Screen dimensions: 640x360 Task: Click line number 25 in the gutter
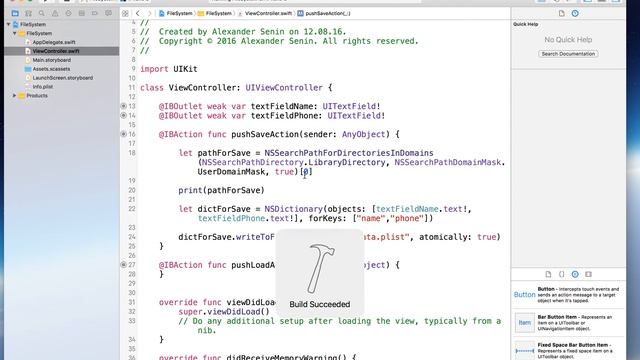tap(132, 246)
